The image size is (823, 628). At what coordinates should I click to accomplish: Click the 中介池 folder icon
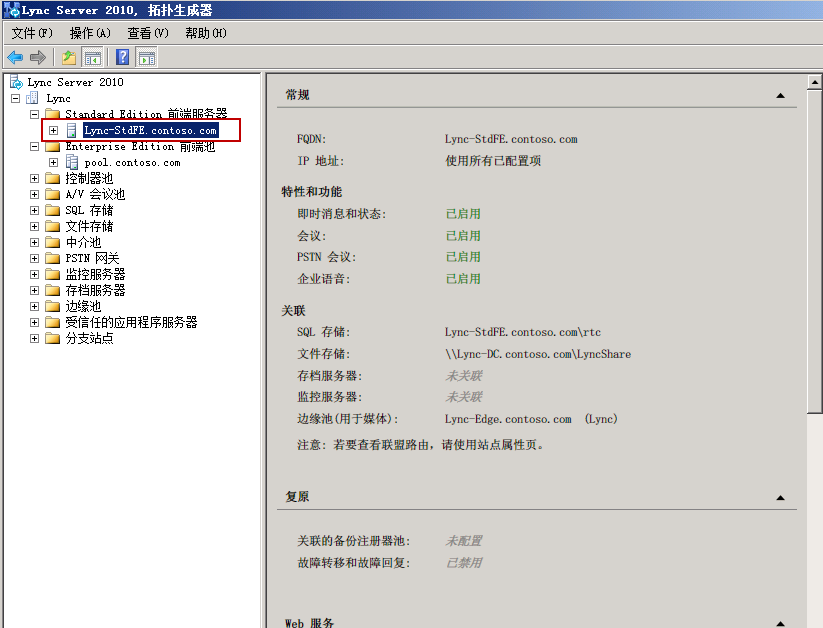tap(52, 243)
